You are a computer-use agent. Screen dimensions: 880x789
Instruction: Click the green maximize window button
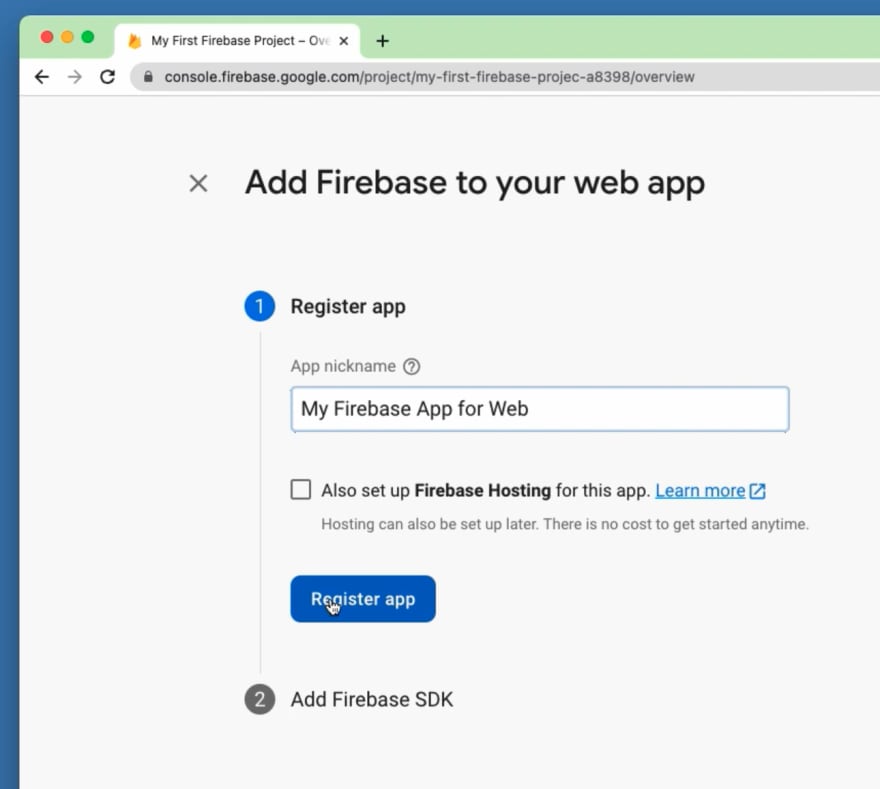tap(88, 37)
